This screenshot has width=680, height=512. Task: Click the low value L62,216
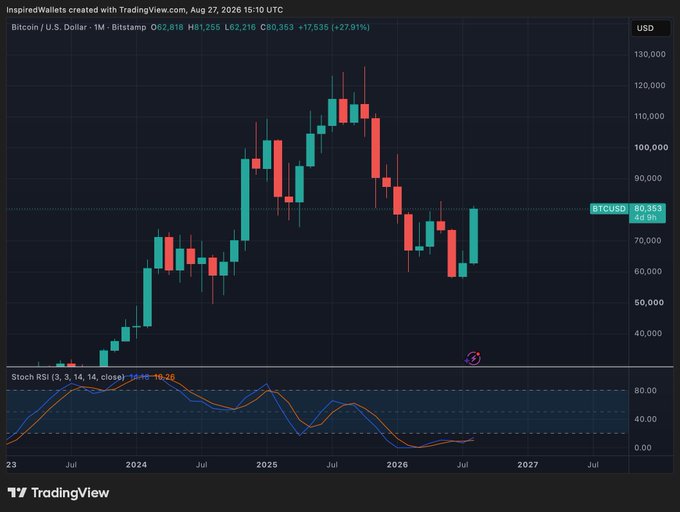(x=240, y=27)
